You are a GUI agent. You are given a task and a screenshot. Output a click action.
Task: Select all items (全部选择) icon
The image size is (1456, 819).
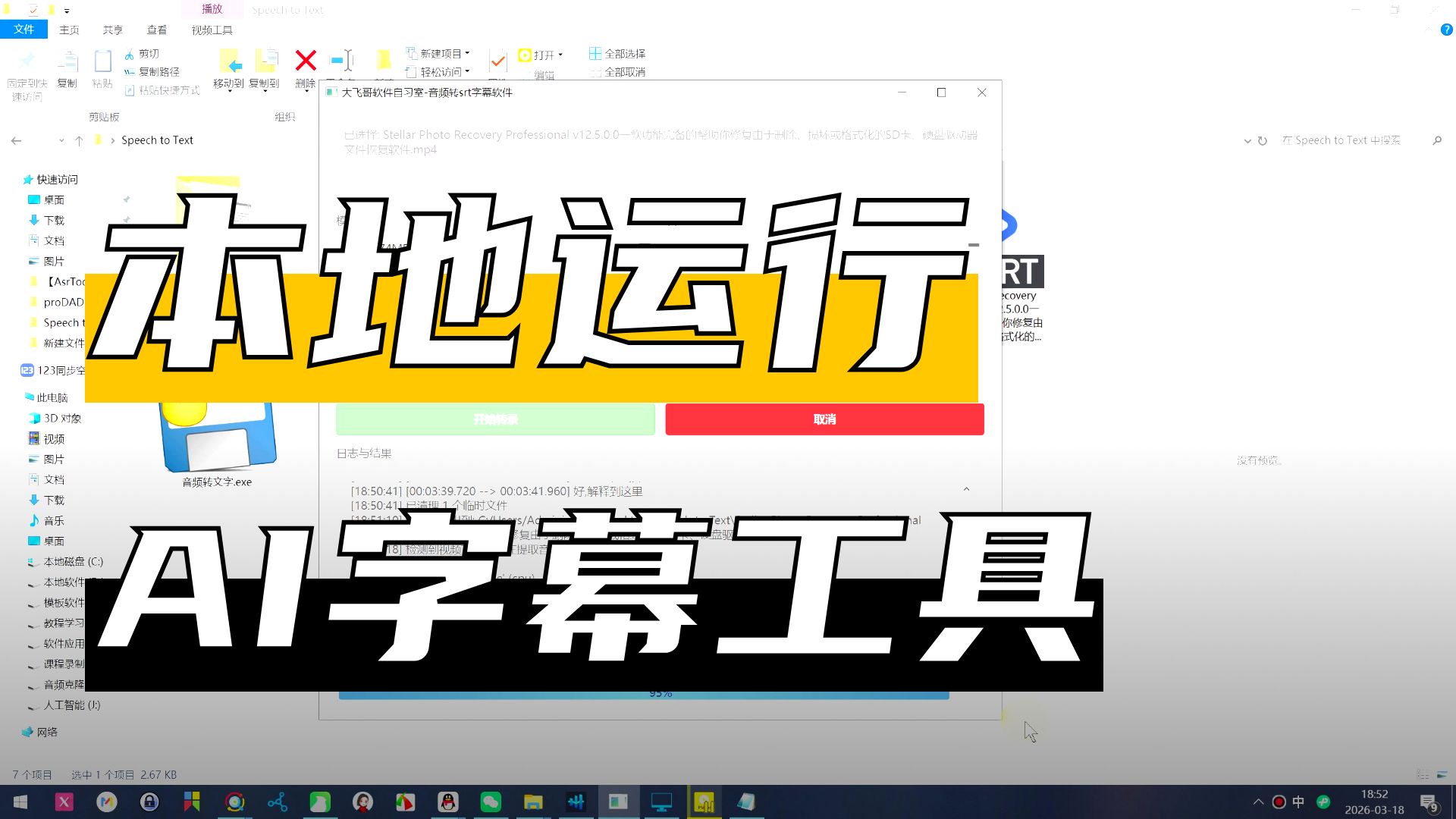click(595, 54)
